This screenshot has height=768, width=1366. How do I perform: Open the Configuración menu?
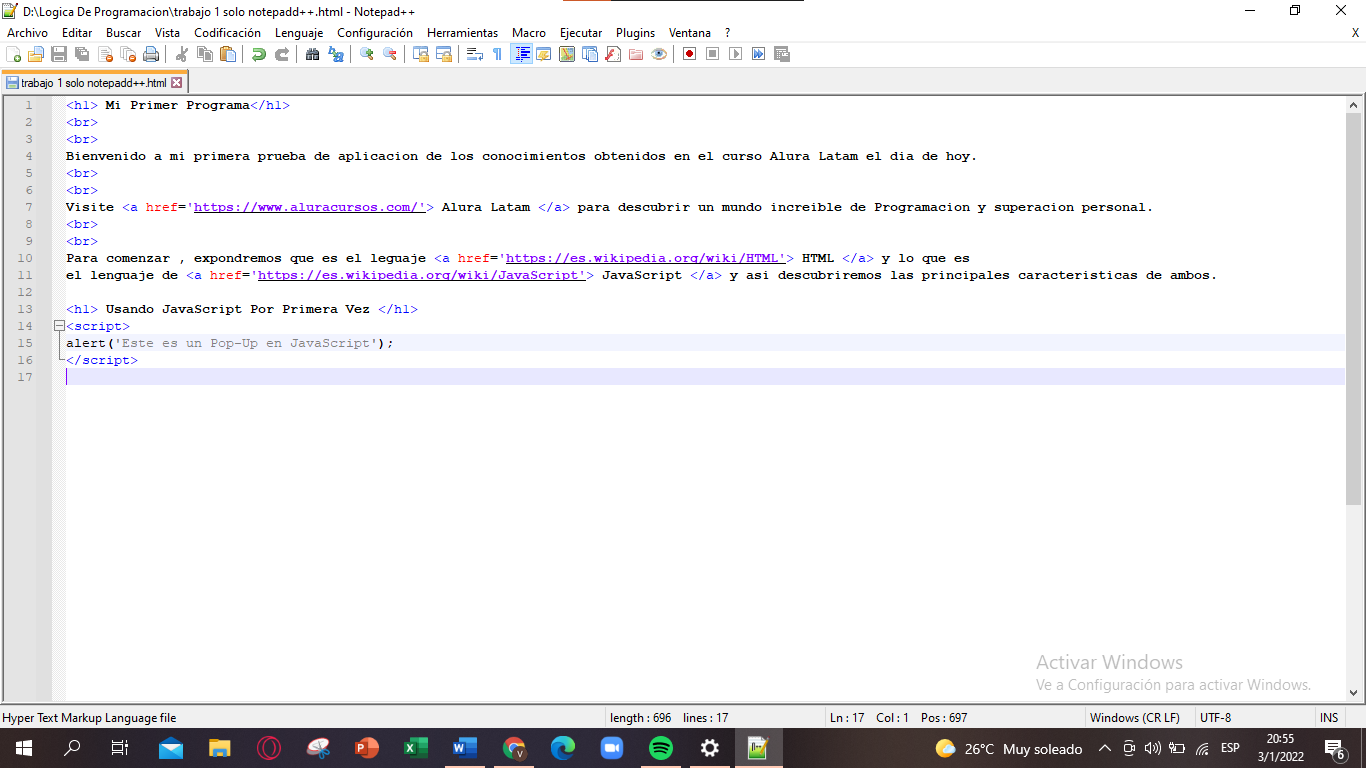375,33
